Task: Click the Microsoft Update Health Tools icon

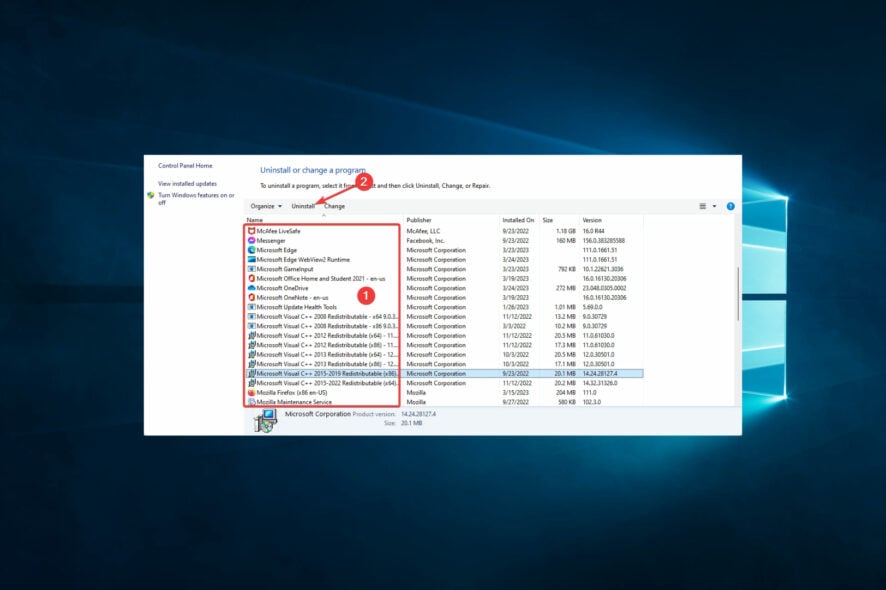Action: (x=251, y=307)
